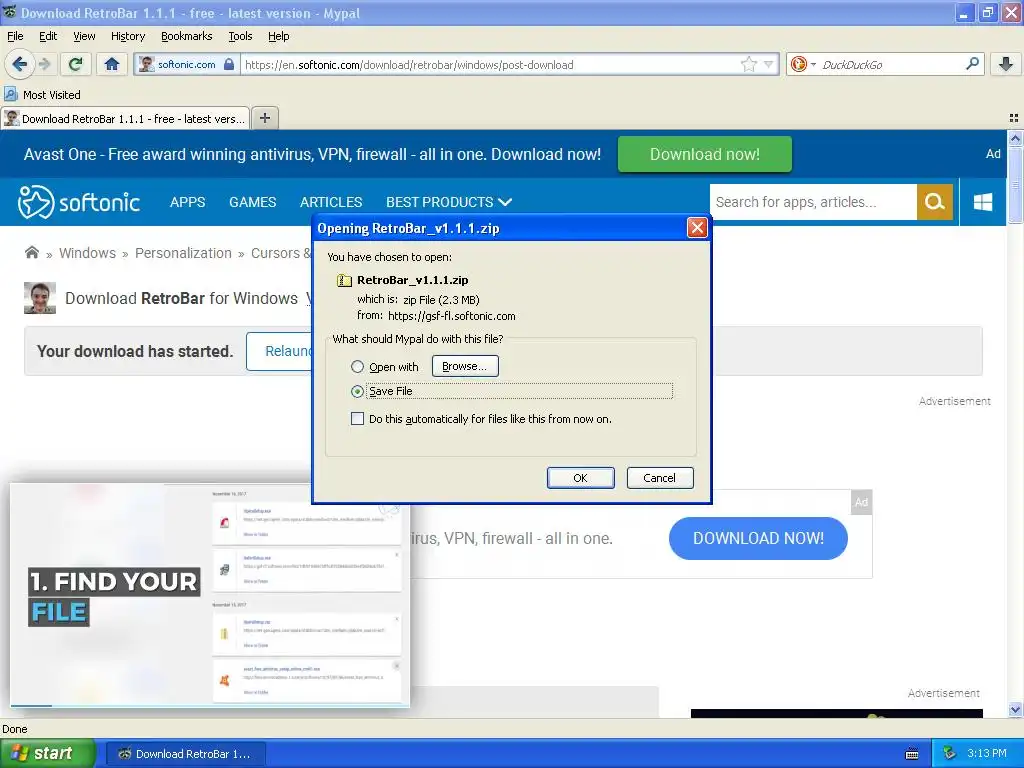
Task: Click the taskbar clock showing 3:13 PM
Action: tap(987, 753)
